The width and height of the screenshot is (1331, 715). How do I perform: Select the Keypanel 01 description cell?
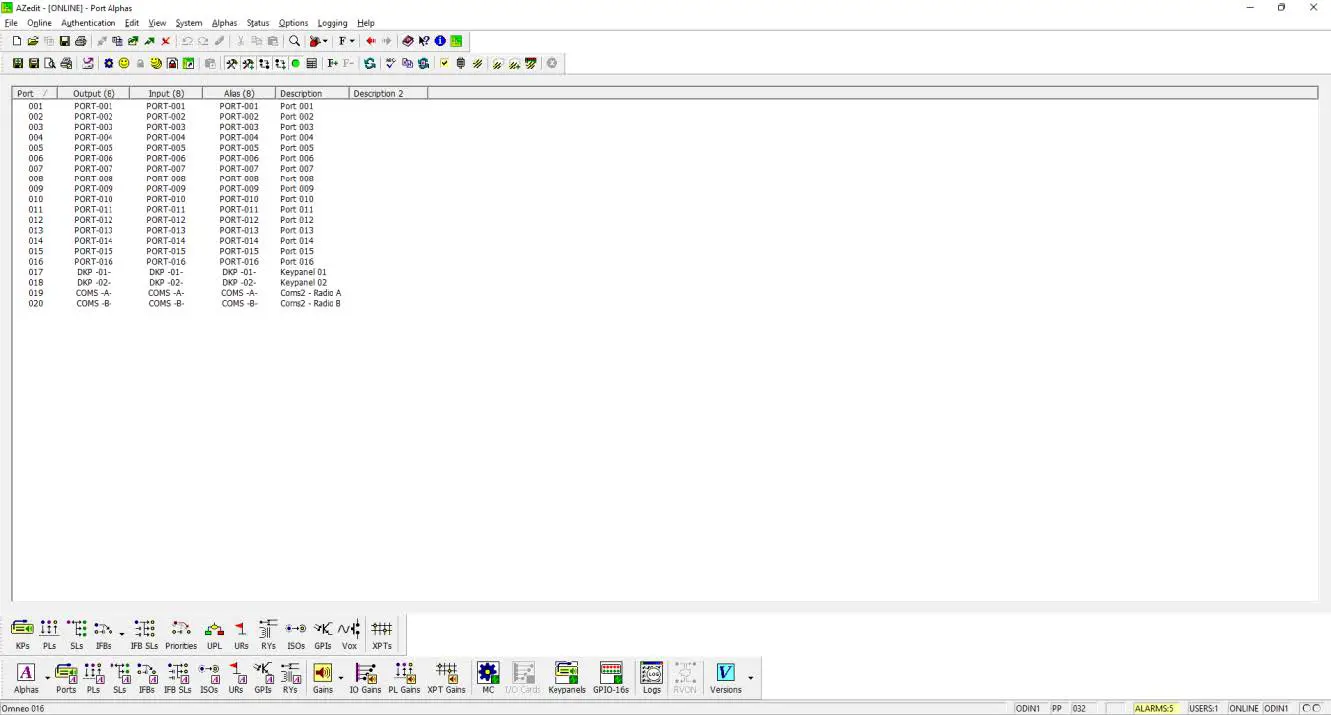303,272
